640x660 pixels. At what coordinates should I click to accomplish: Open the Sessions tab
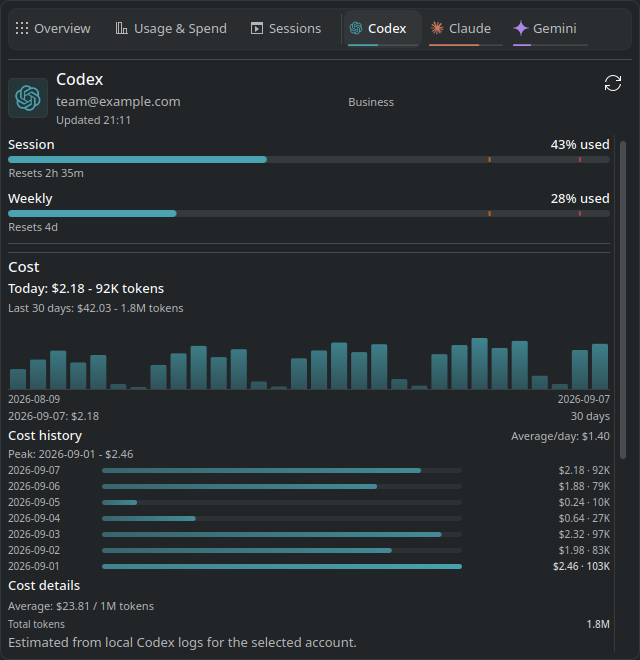pos(286,29)
